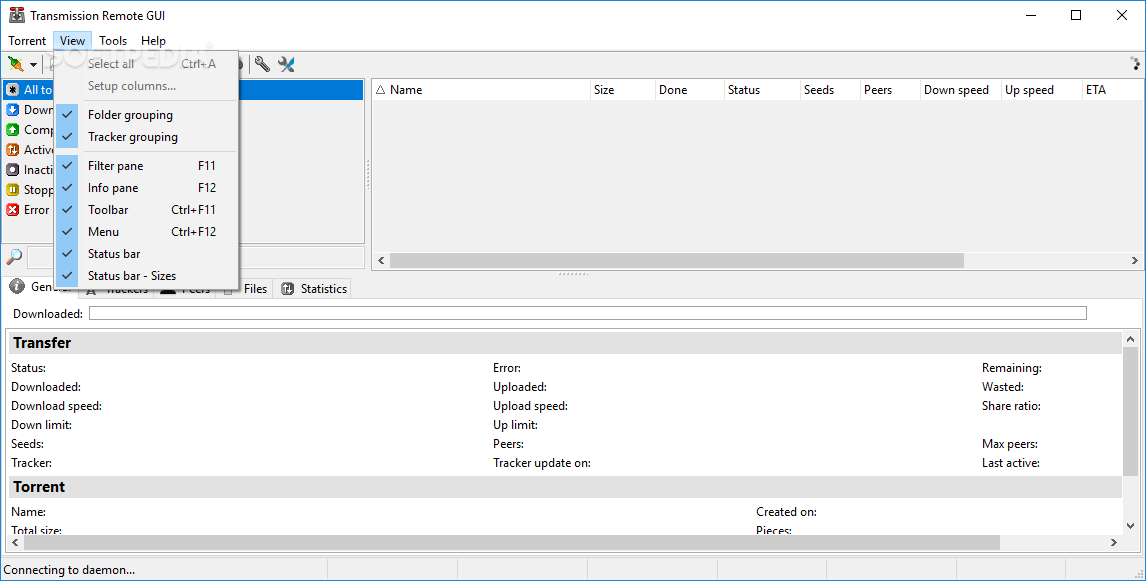This screenshot has width=1146, height=581.
Task: Toggle Toolbar visibility in View menu
Action: tap(146, 210)
